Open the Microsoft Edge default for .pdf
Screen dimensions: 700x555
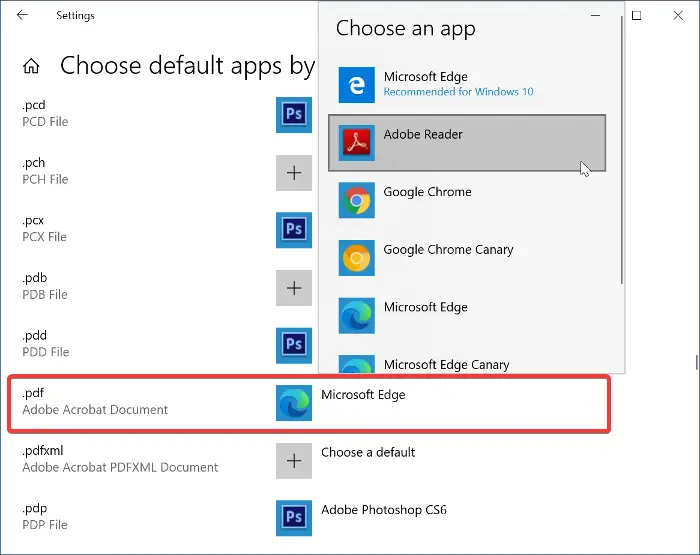tap(363, 395)
